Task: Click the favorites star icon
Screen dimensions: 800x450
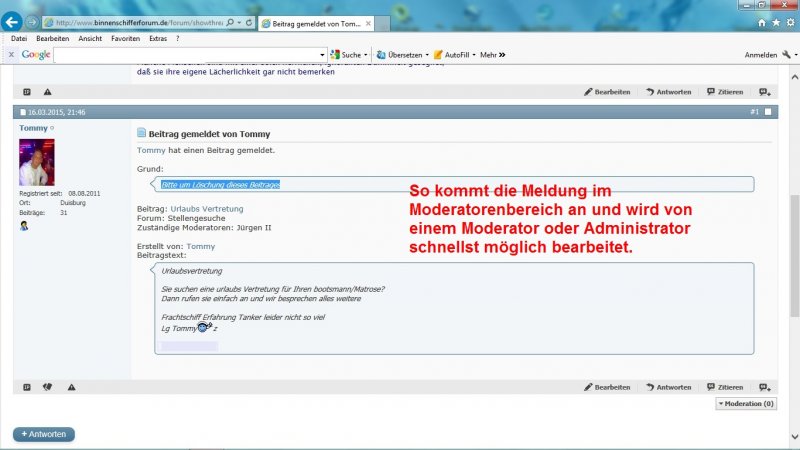Action: (776, 21)
